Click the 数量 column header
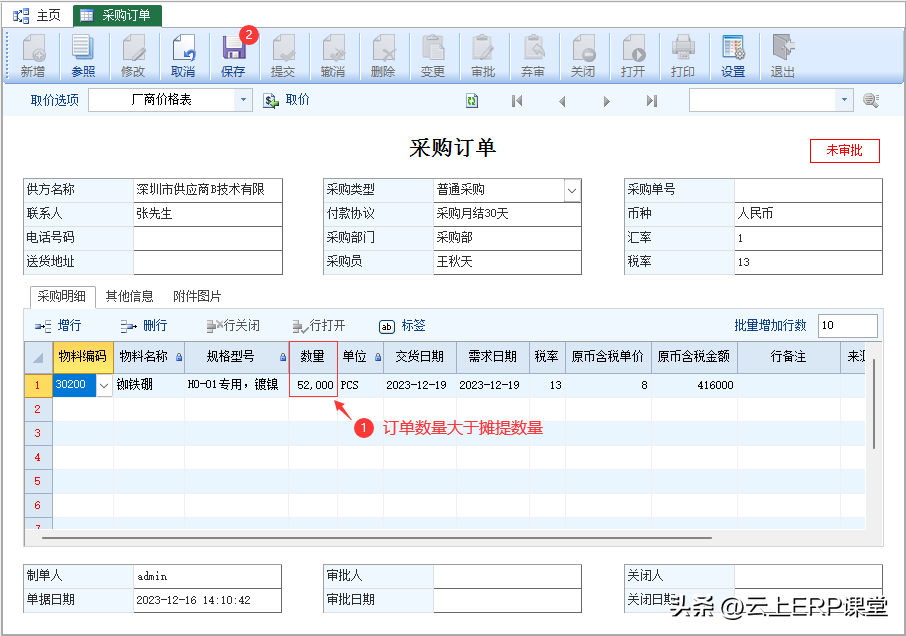This screenshot has height=636, width=906. [x=313, y=357]
